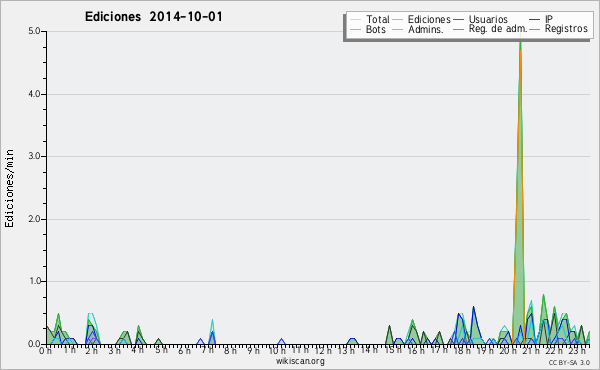
Task: Click the "4 h" x-axis label
Action: pyautogui.click(x=137, y=350)
